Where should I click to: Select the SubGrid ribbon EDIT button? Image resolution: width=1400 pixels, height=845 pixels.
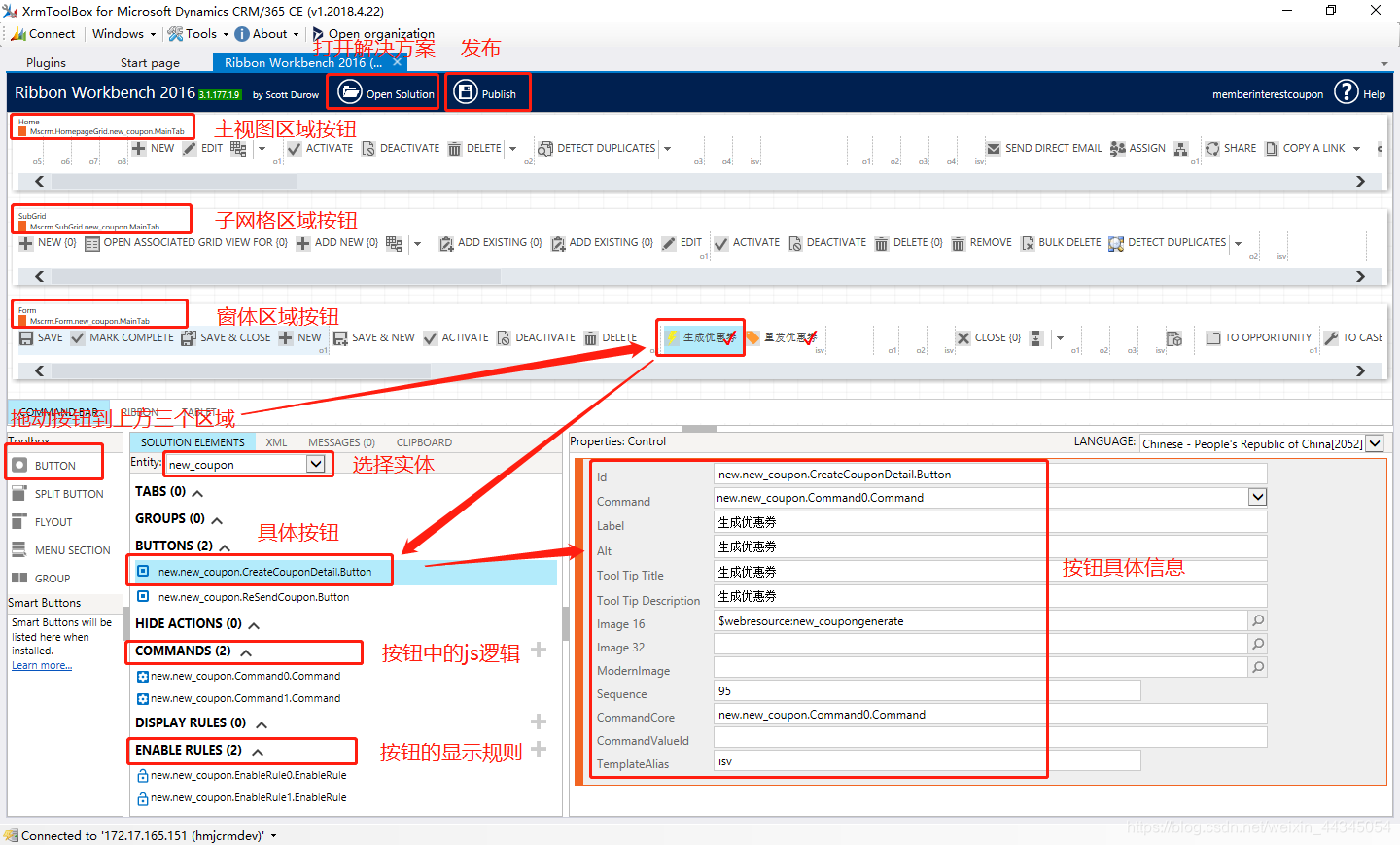[682, 243]
